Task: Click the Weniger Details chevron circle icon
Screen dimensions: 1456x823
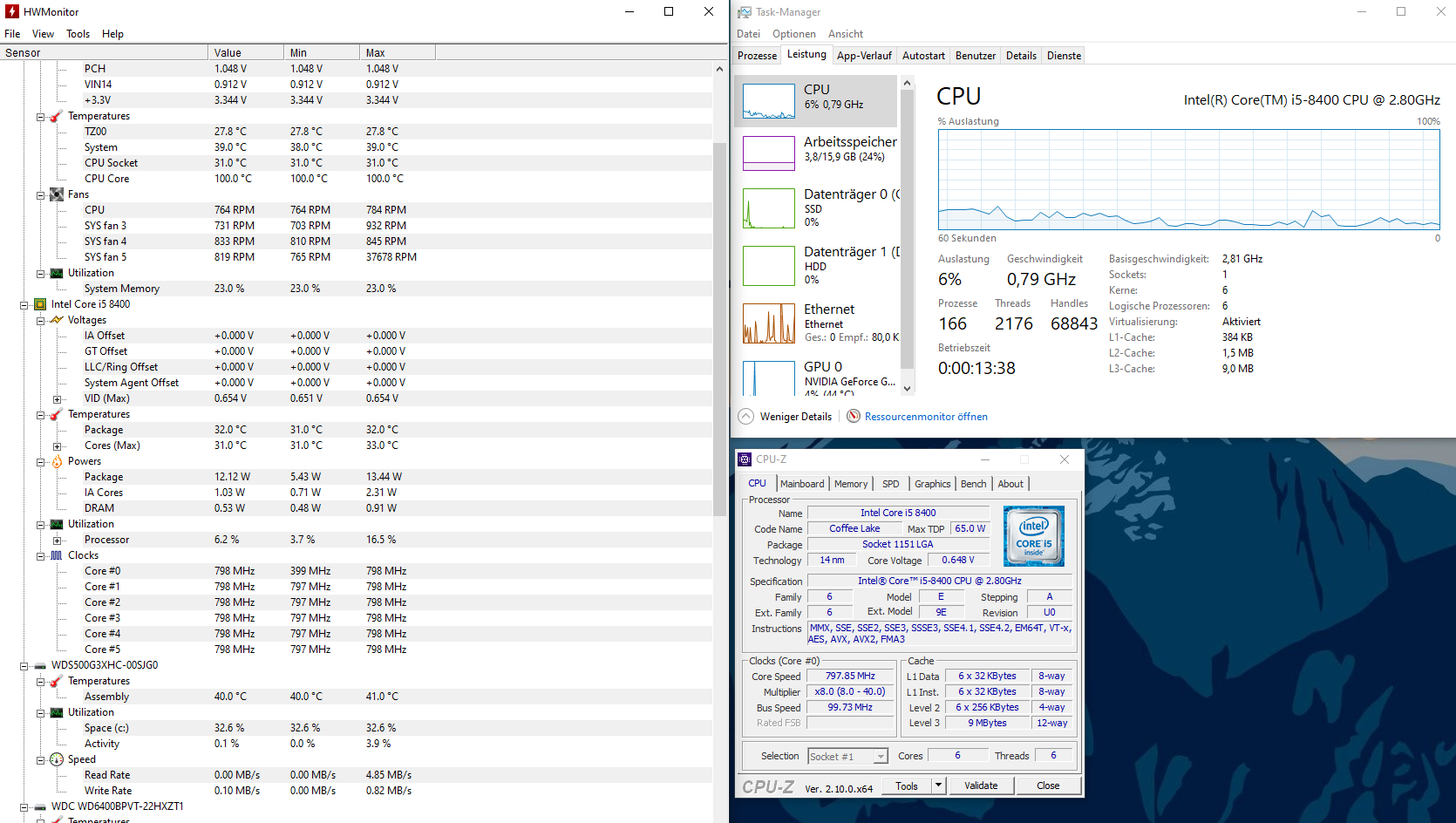Action: coord(746,416)
